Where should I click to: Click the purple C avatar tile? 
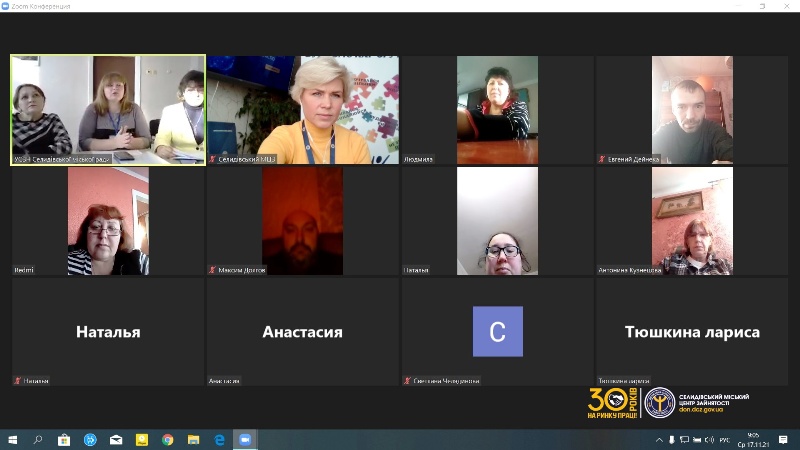(x=497, y=332)
